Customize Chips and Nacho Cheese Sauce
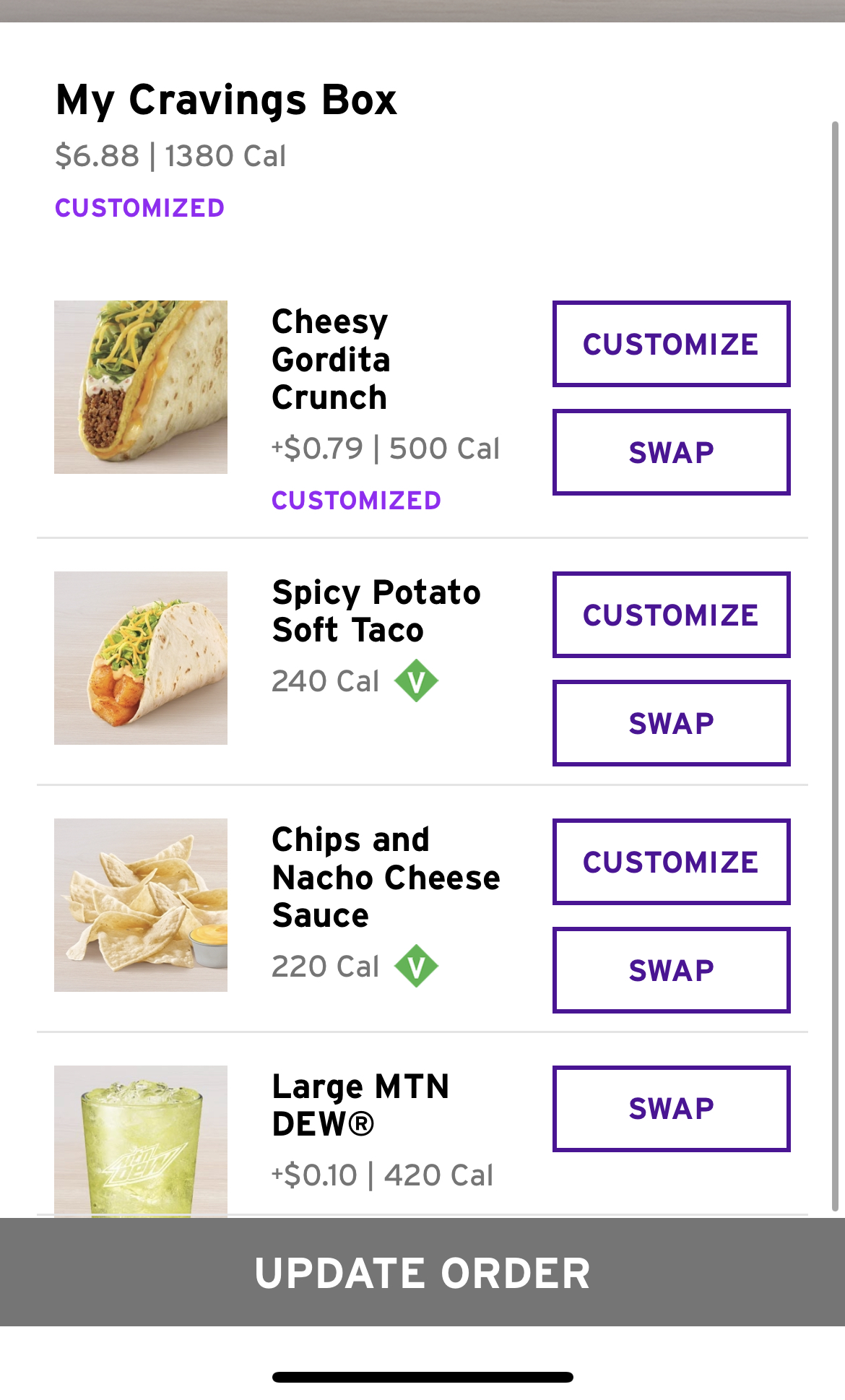The height and width of the screenshot is (1400, 845). [671, 862]
